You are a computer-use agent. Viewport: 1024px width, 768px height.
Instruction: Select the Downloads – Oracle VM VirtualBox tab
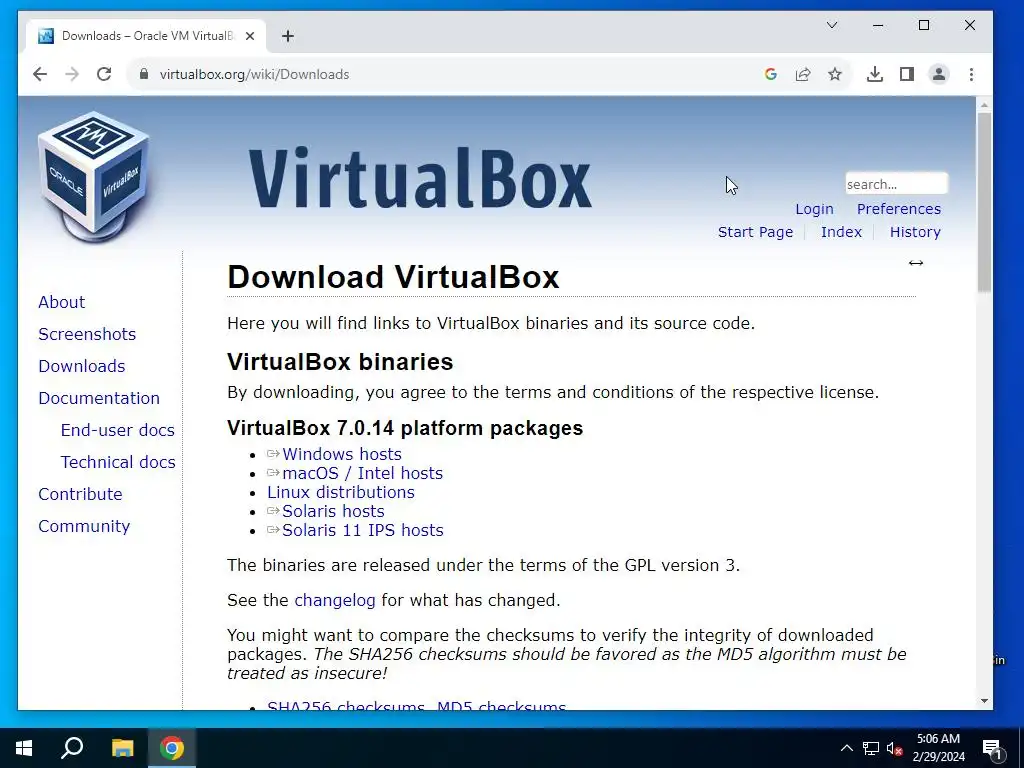pos(146,36)
